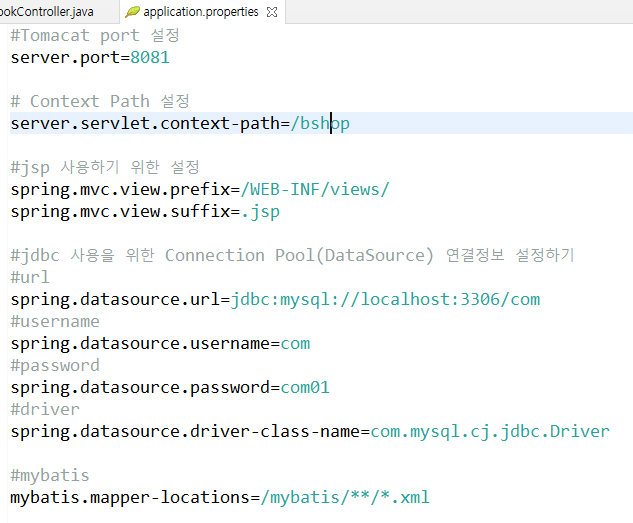This screenshot has height=523, width=633.
Task: Click the com.mysql.cj.jdbc.Driver value
Action: [x=490, y=431]
